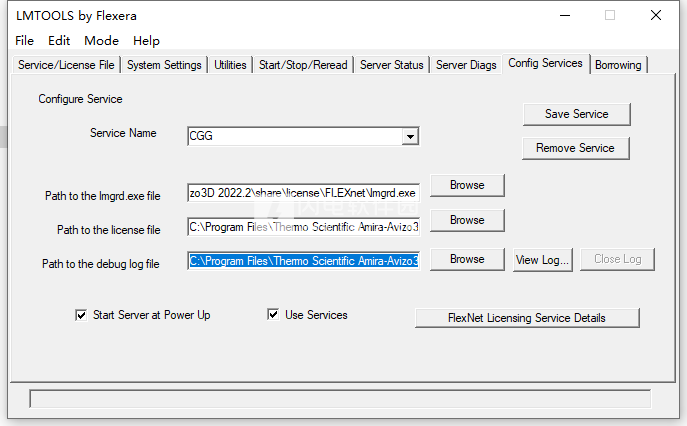687x426 pixels.
Task: Open the Help menu
Action: 146,41
